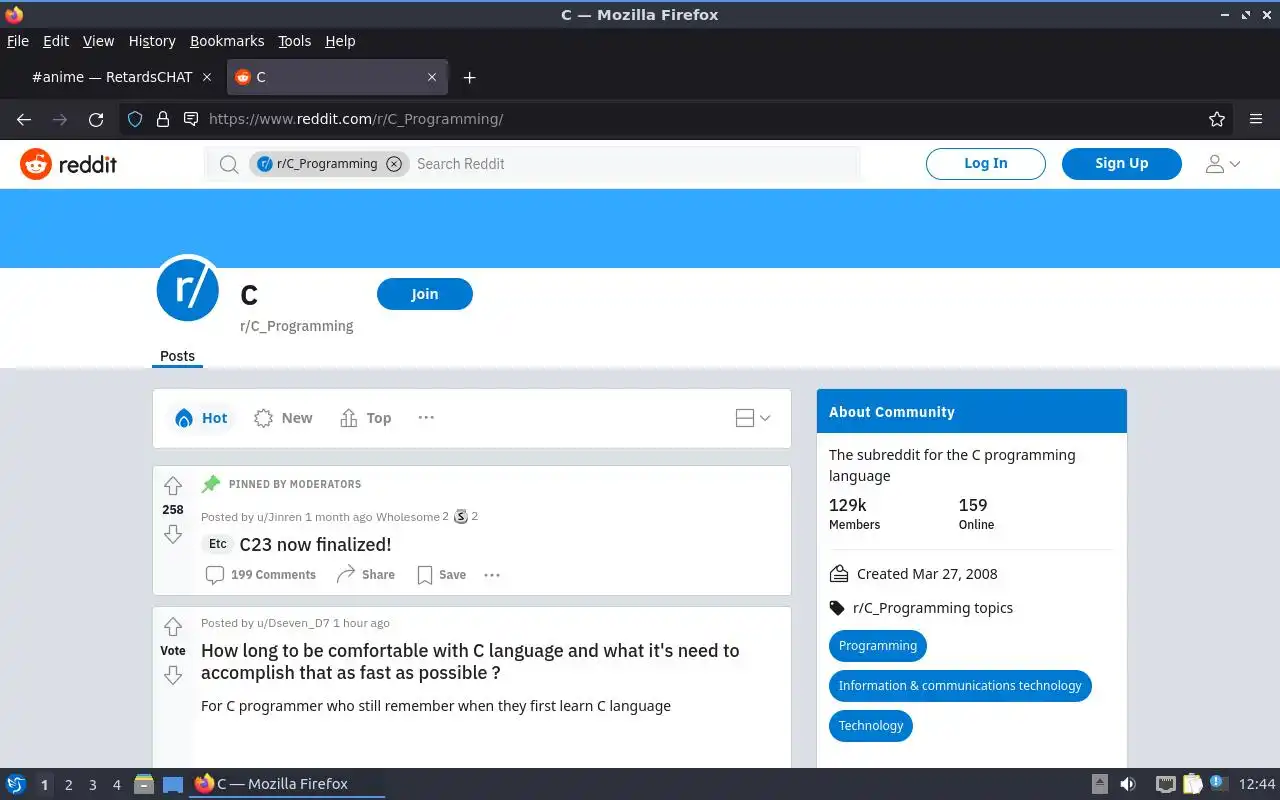Viewport: 1280px width, 800px height.
Task: Click the Firefox taskbar window button
Action: [x=287, y=784]
